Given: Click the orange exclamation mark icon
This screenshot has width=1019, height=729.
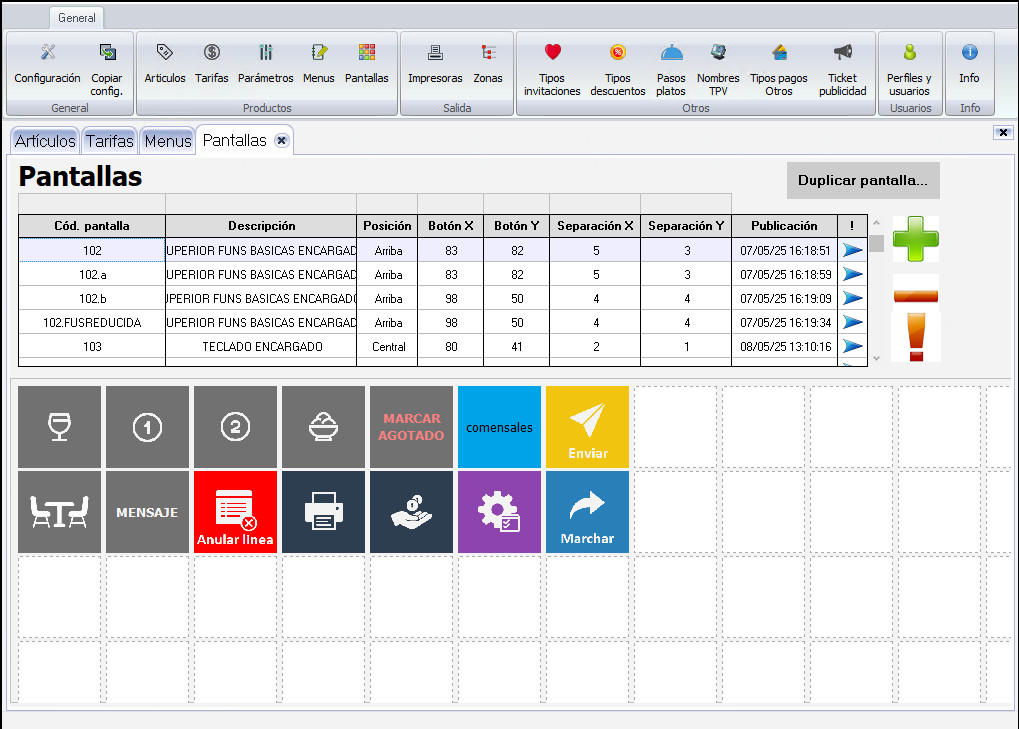Looking at the screenshot, I should (x=916, y=337).
